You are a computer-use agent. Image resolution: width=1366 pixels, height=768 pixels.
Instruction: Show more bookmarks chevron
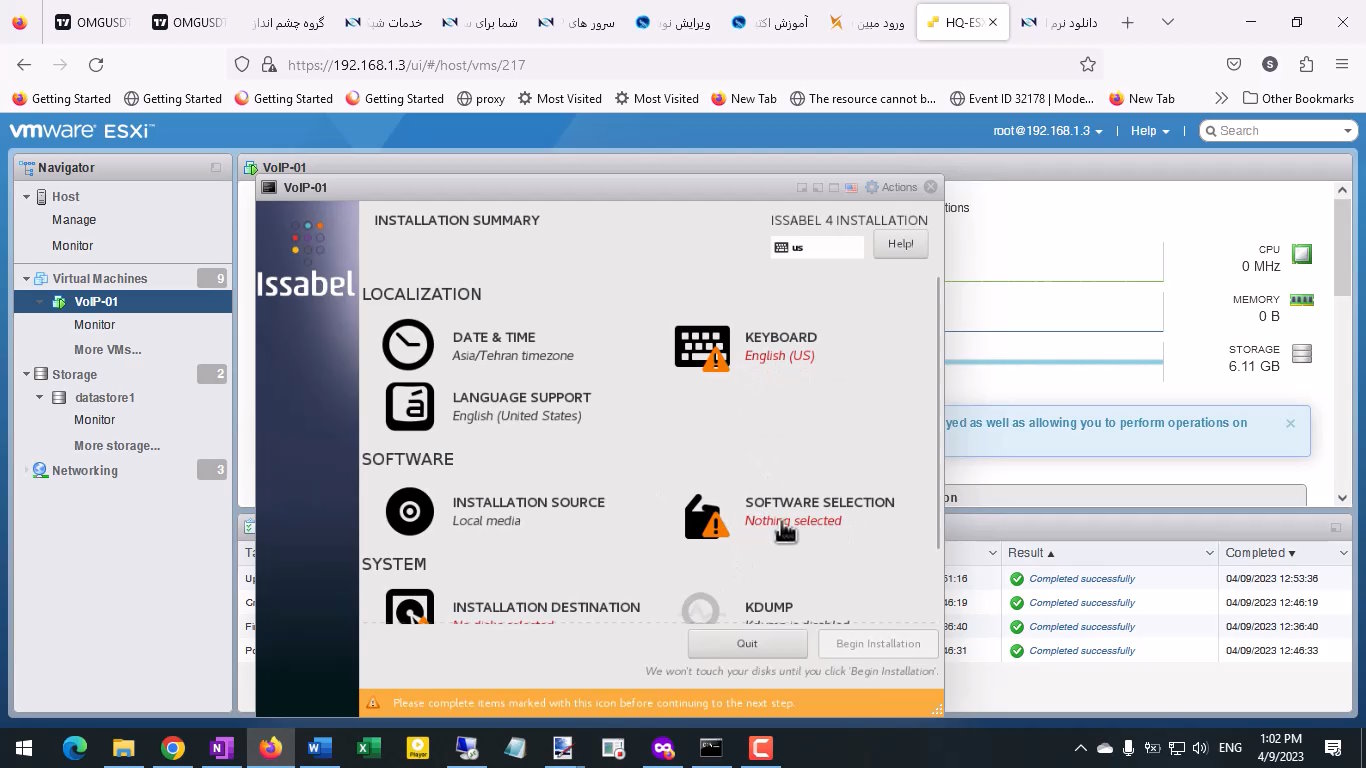(1220, 99)
